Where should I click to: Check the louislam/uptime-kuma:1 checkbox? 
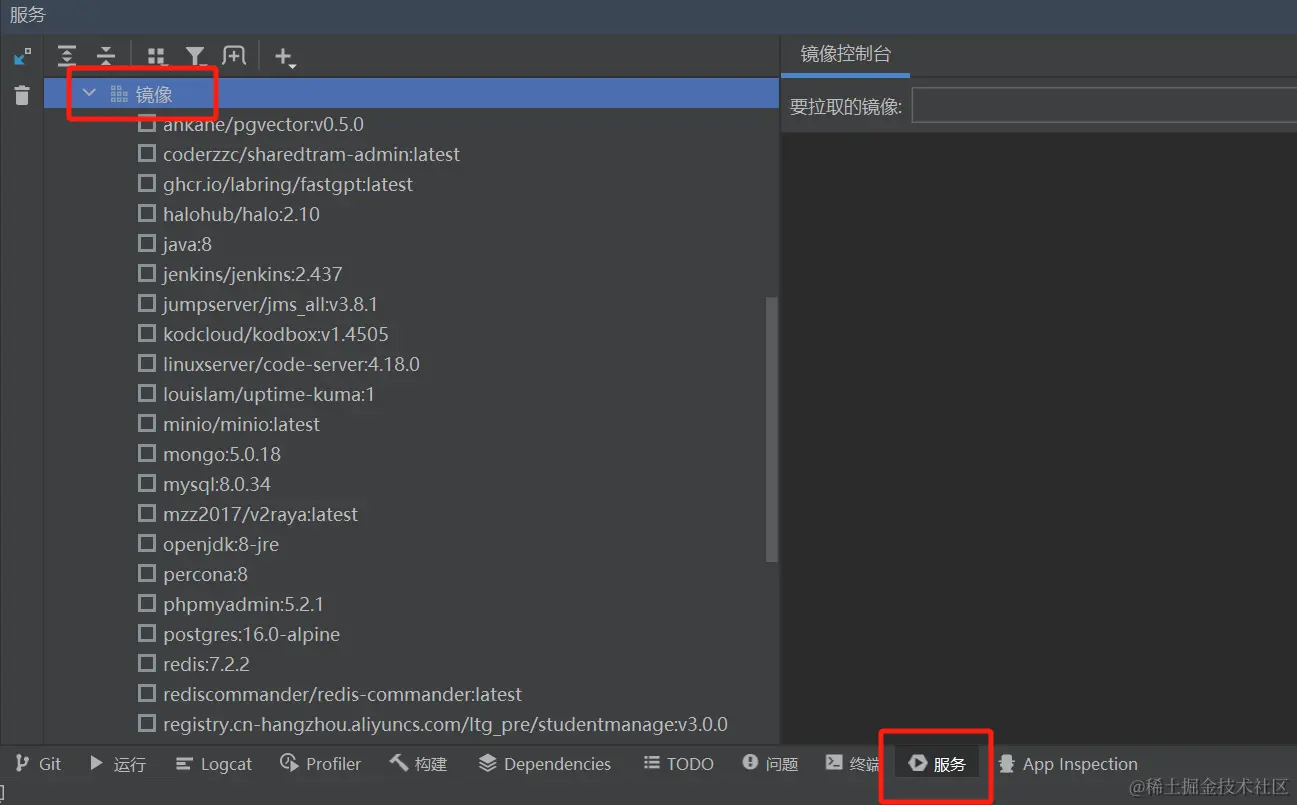pyautogui.click(x=147, y=393)
